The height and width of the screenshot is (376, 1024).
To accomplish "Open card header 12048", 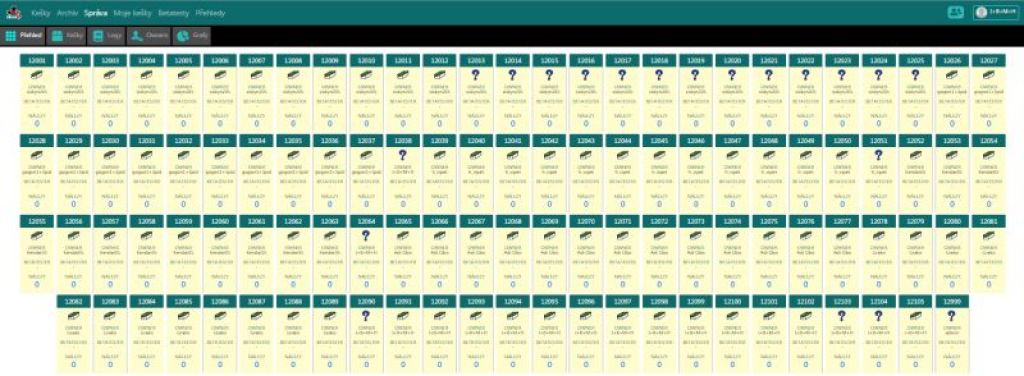I will pos(769,140).
